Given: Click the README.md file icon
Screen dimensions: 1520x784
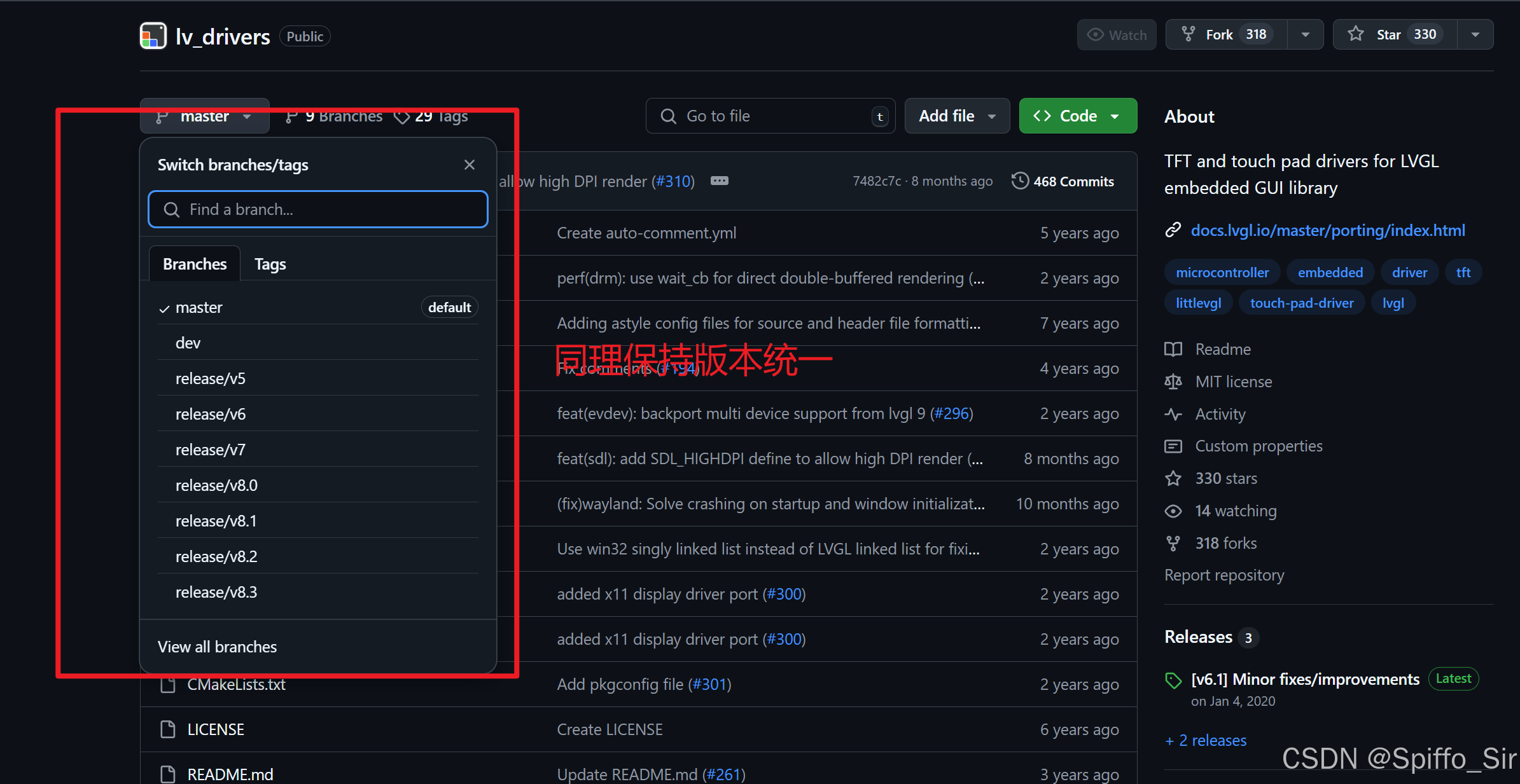Looking at the screenshot, I should click(x=168, y=774).
